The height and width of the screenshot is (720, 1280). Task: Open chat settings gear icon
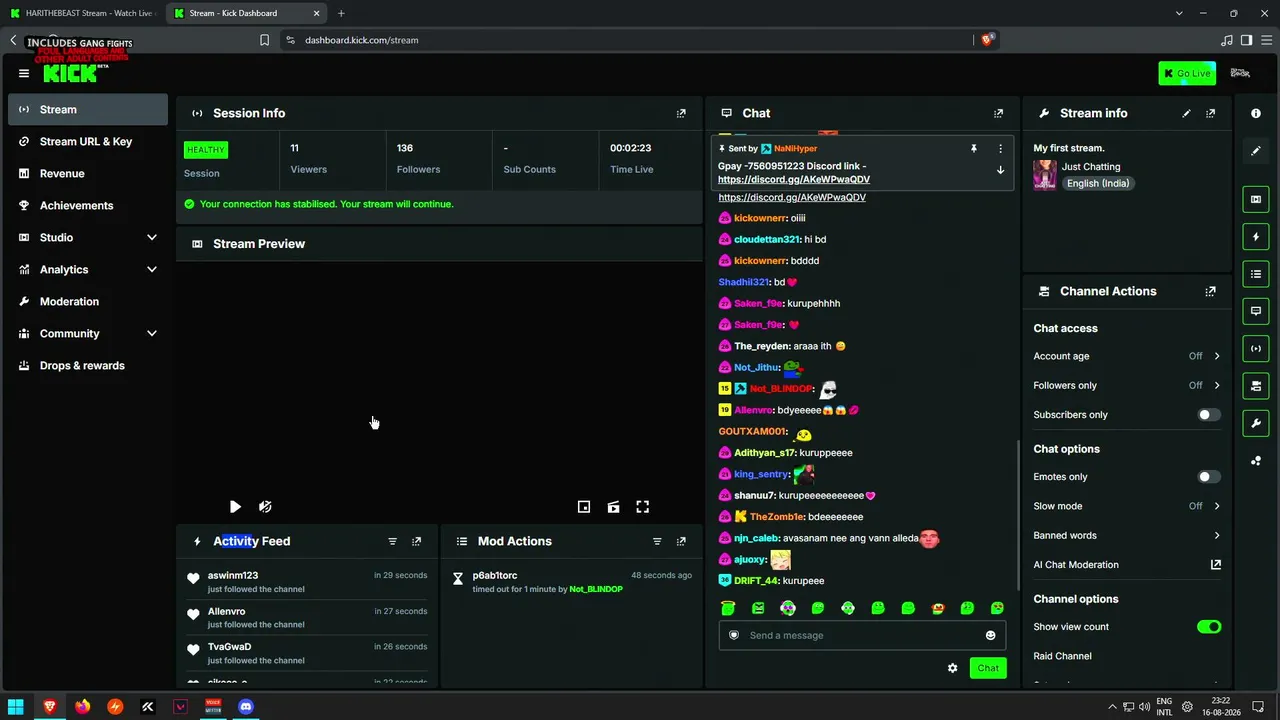[x=952, y=668]
